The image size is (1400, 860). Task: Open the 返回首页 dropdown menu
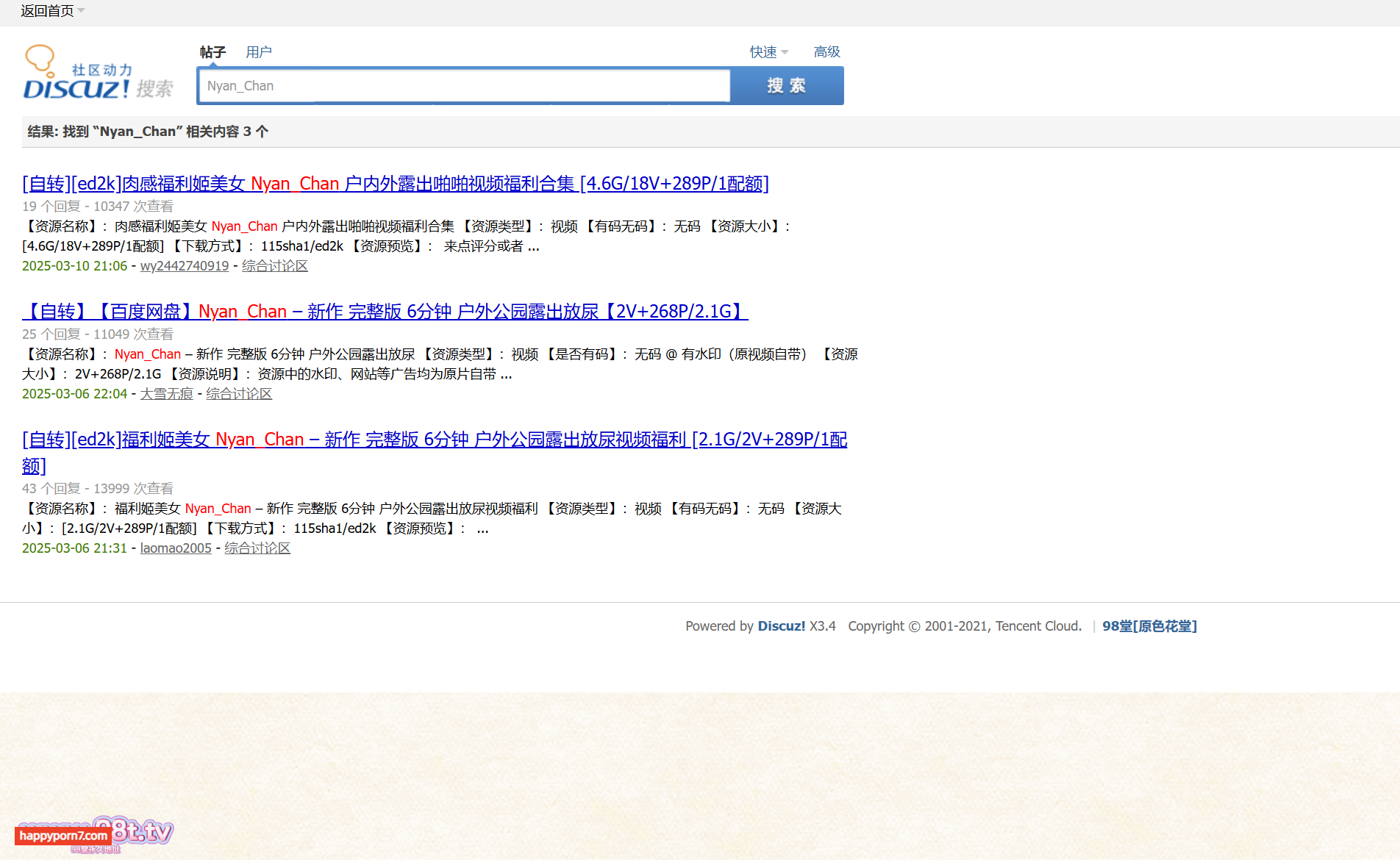click(53, 10)
